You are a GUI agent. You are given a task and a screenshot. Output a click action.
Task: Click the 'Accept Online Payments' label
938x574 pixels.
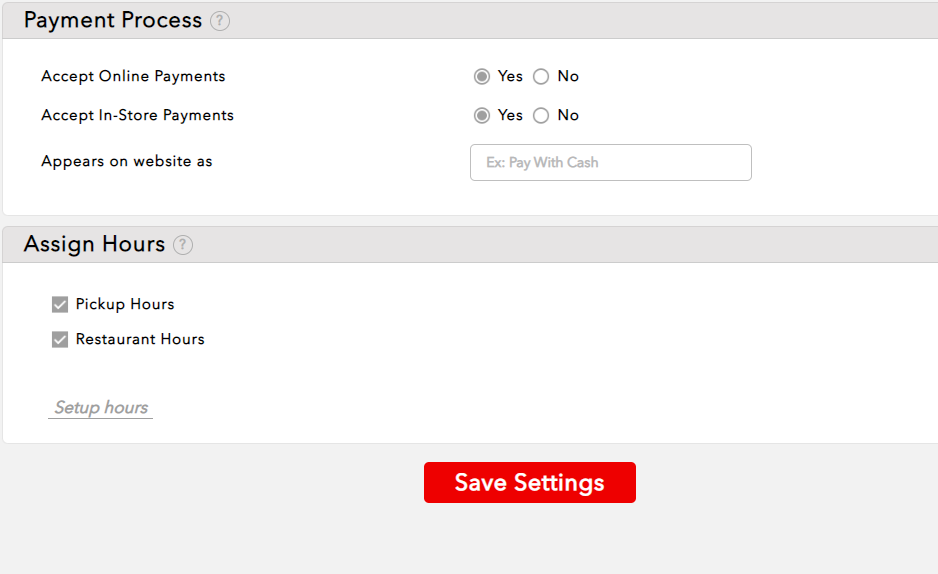(133, 77)
